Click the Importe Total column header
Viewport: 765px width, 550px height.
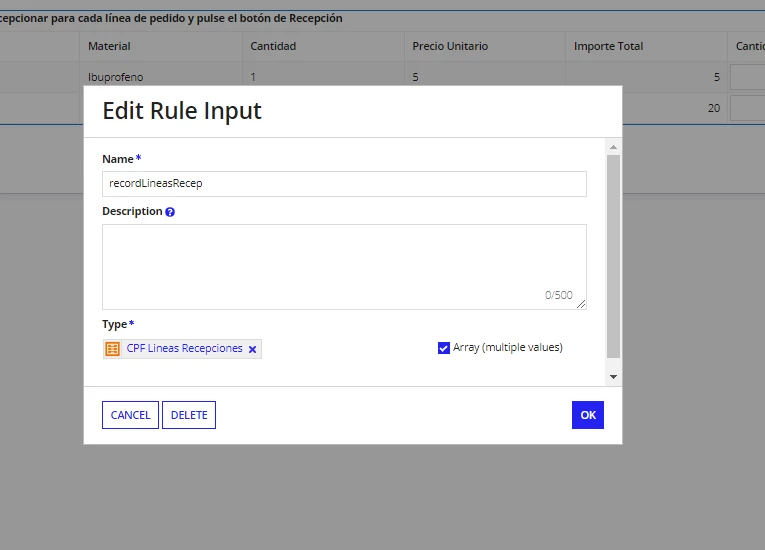[608, 46]
